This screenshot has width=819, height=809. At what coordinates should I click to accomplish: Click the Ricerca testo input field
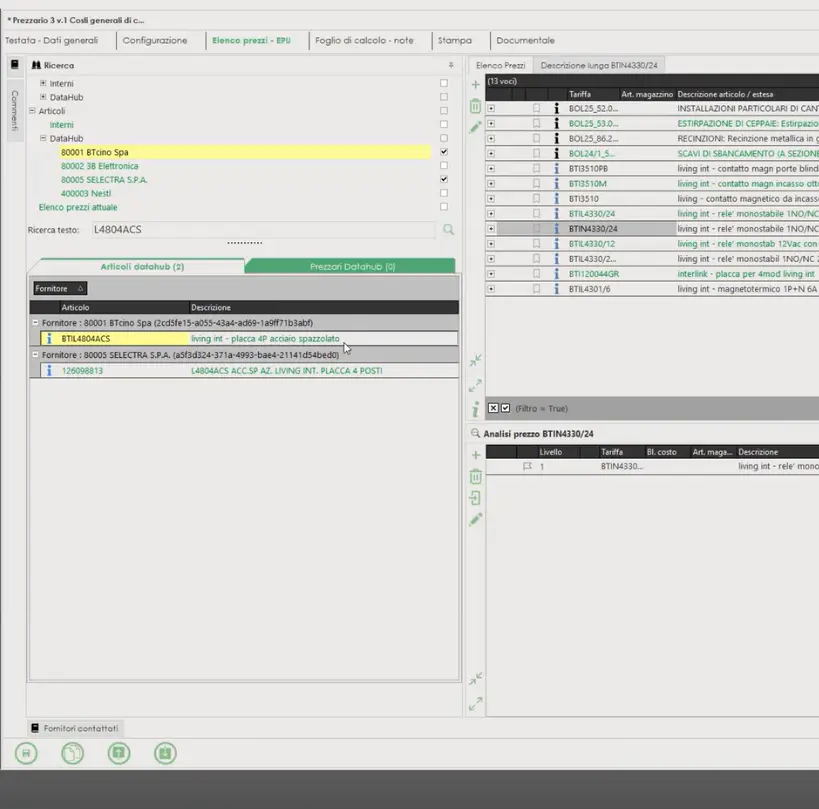[260, 230]
